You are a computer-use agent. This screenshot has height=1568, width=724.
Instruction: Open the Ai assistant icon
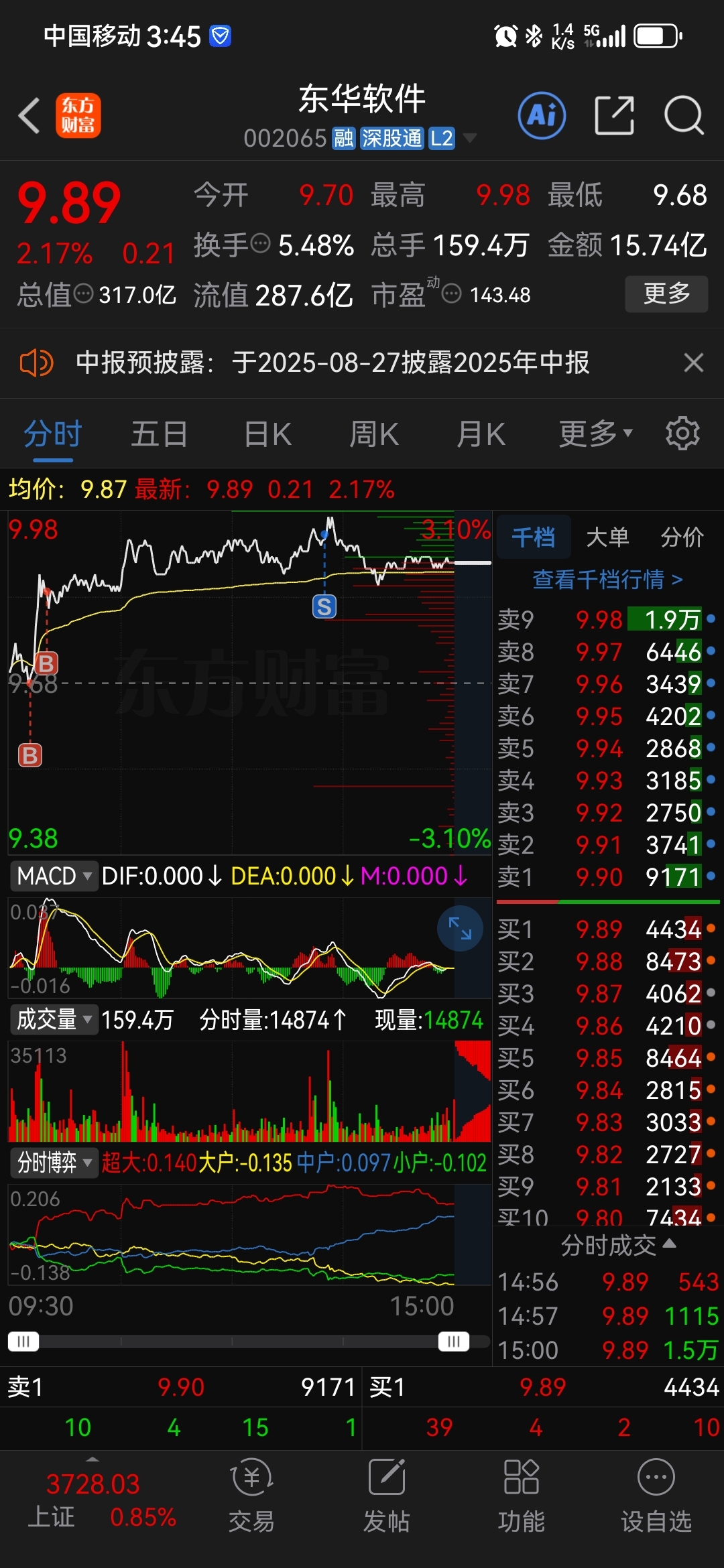542,115
